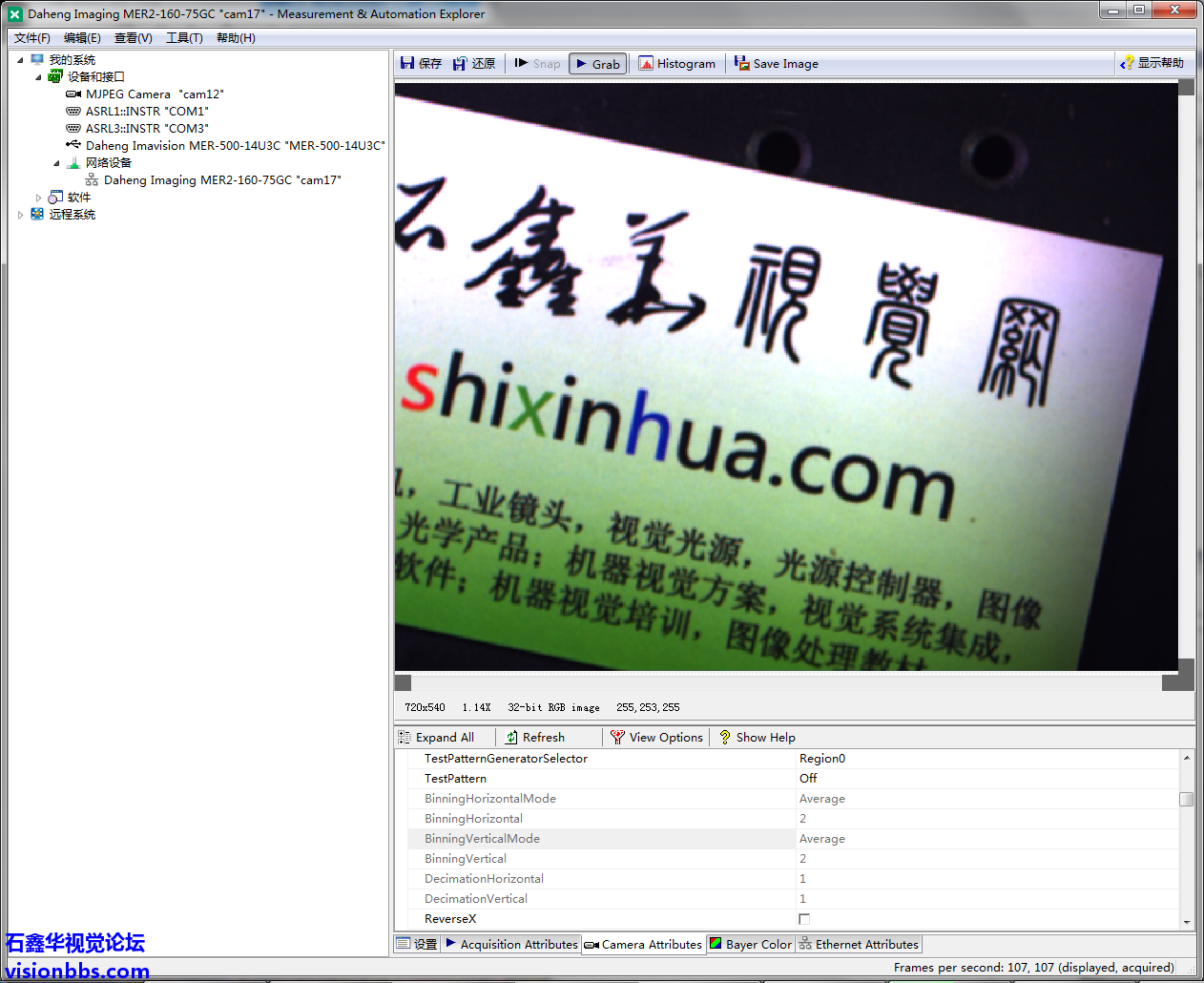Image resolution: width=1204 pixels, height=983 pixels.
Task: Open the 编辑(E) menu
Action: click(x=82, y=38)
